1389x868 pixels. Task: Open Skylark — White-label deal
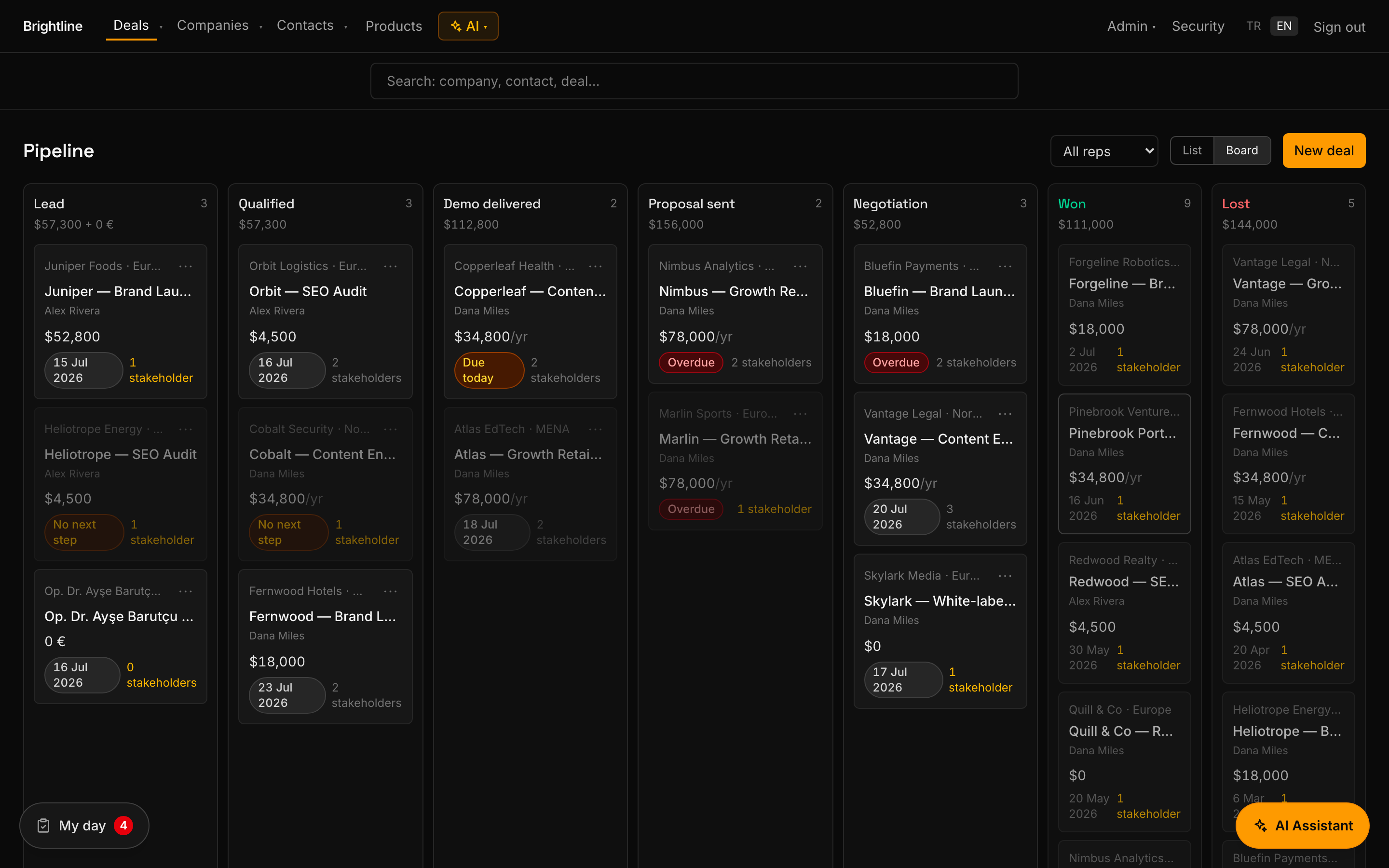940,601
